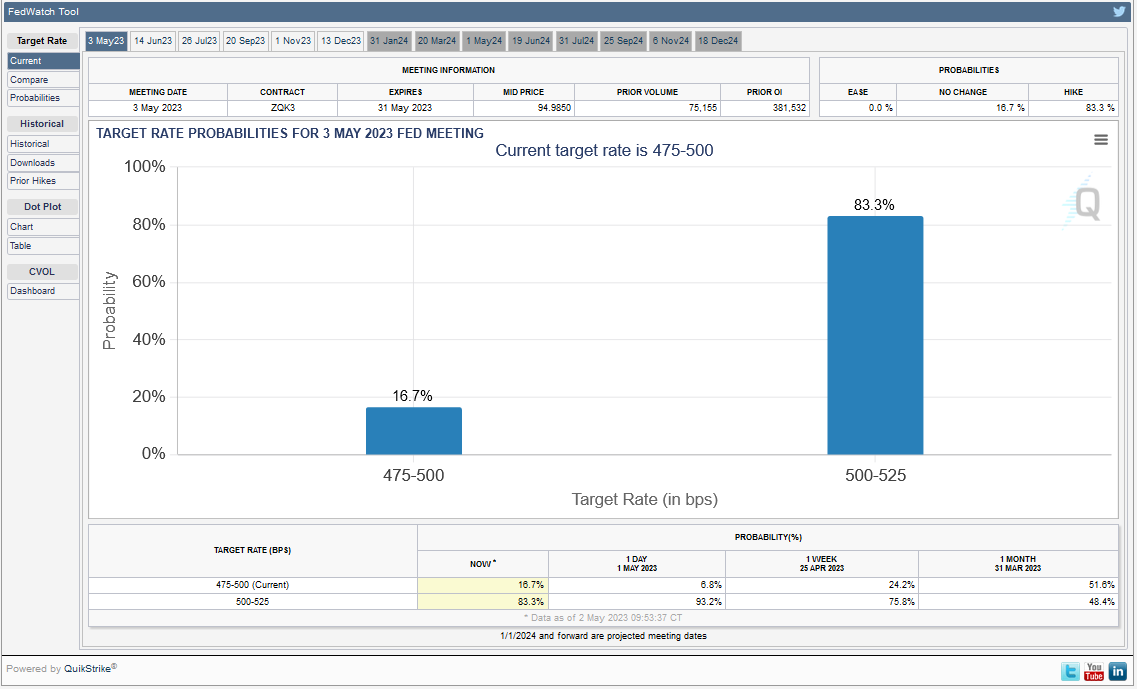
Task: Click the 16.7% bar for 475-500
Action: point(413,431)
